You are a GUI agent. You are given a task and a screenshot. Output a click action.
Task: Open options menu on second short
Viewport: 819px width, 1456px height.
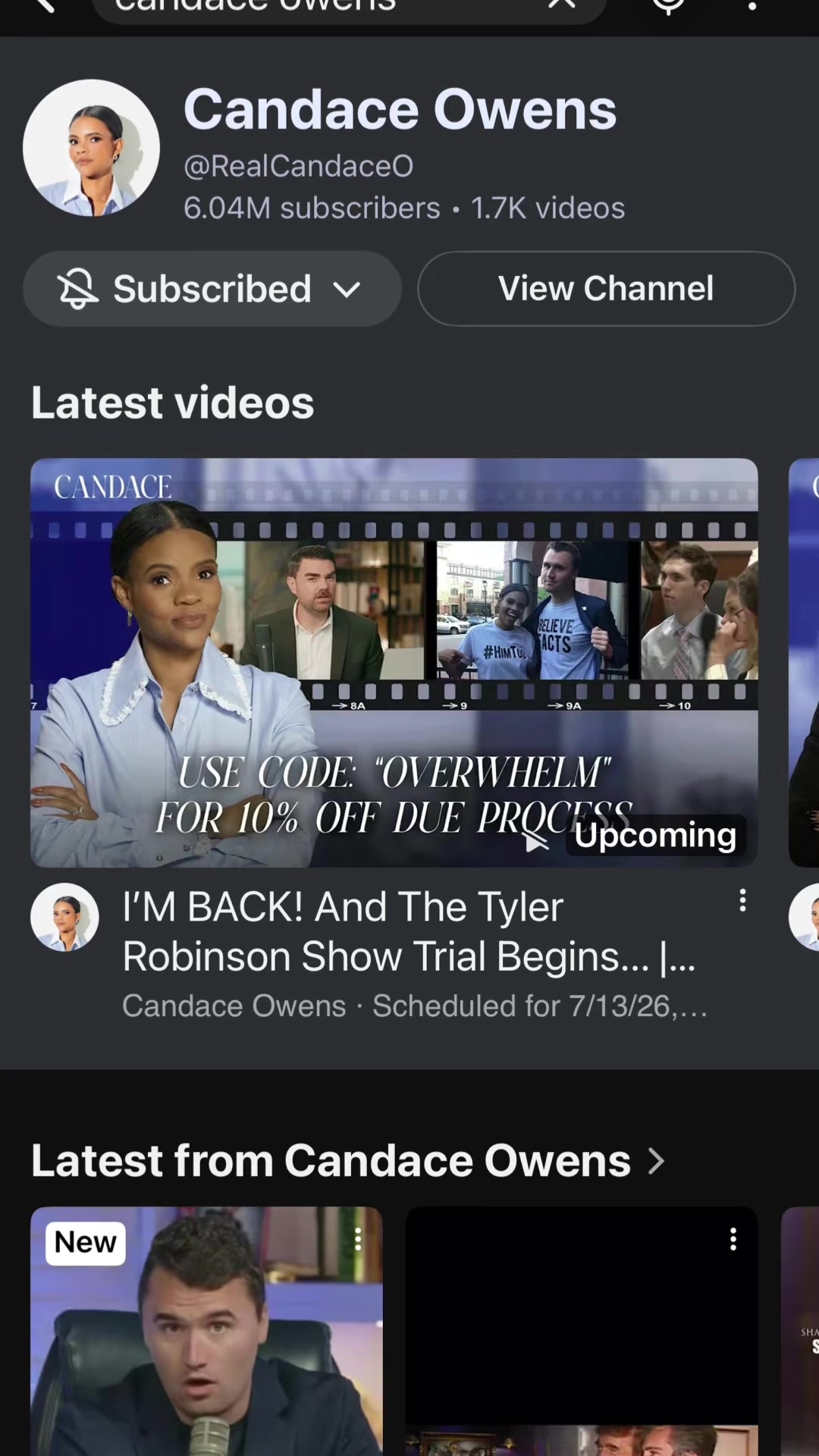pyautogui.click(x=733, y=1239)
